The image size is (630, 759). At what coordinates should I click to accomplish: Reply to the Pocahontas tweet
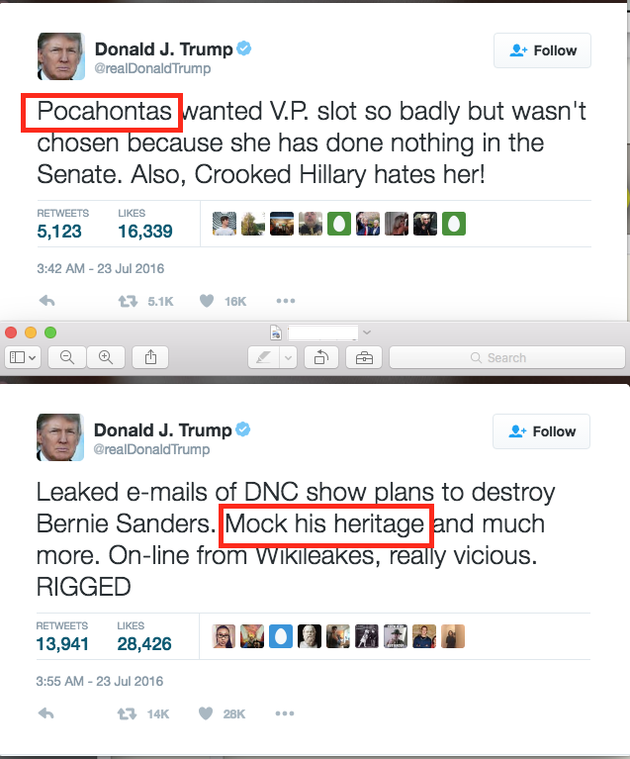click(x=47, y=301)
